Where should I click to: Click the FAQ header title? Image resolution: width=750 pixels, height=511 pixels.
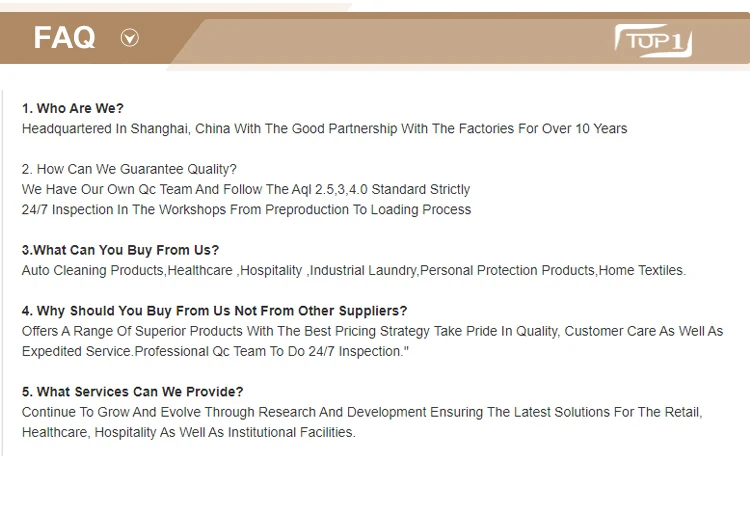64,38
